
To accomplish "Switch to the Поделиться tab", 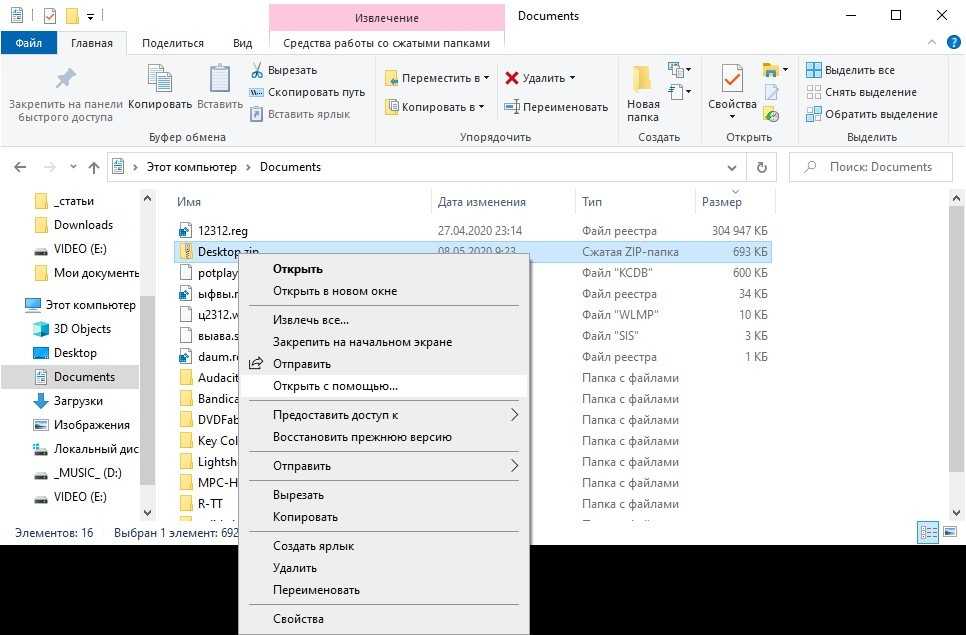I will click(x=172, y=42).
